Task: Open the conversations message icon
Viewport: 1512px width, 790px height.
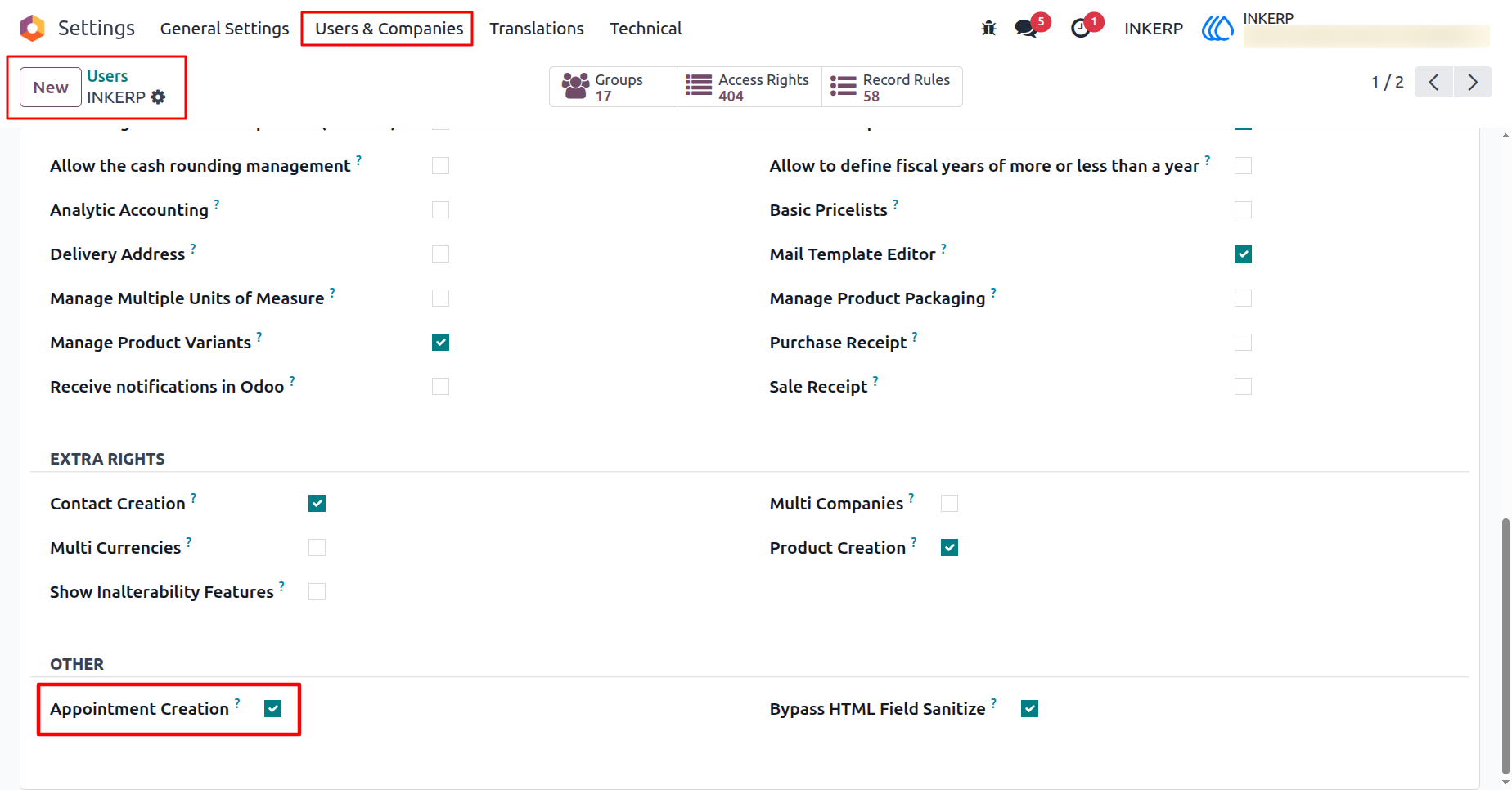Action: point(1025,29)
